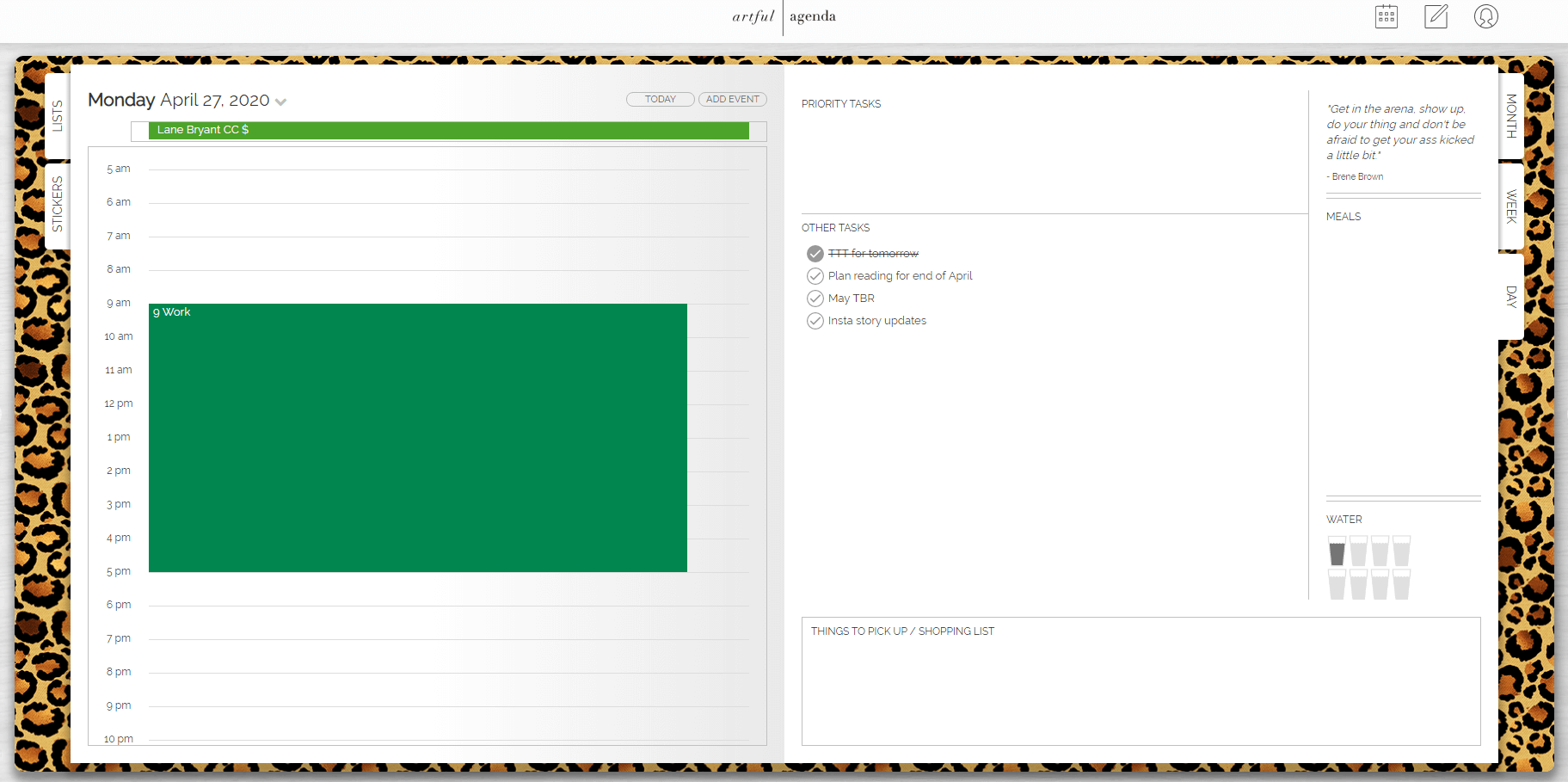The height and width of the screenshot is (782, 1568).
Task: Uncheck the completed 'TTT for tomorrow' task
Action: (x=815, y=254)
